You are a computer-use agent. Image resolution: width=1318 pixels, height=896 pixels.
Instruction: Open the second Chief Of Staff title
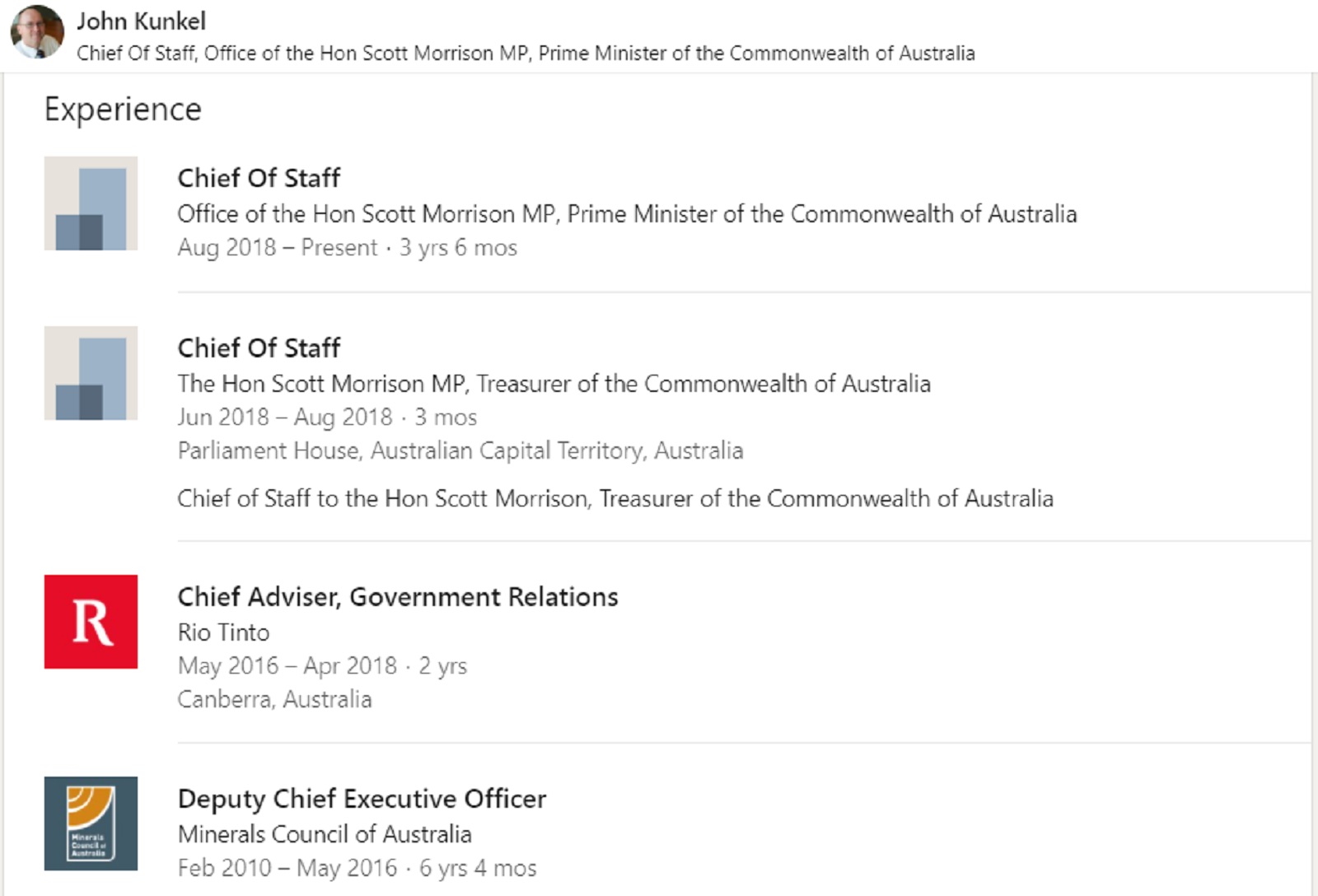259,348
